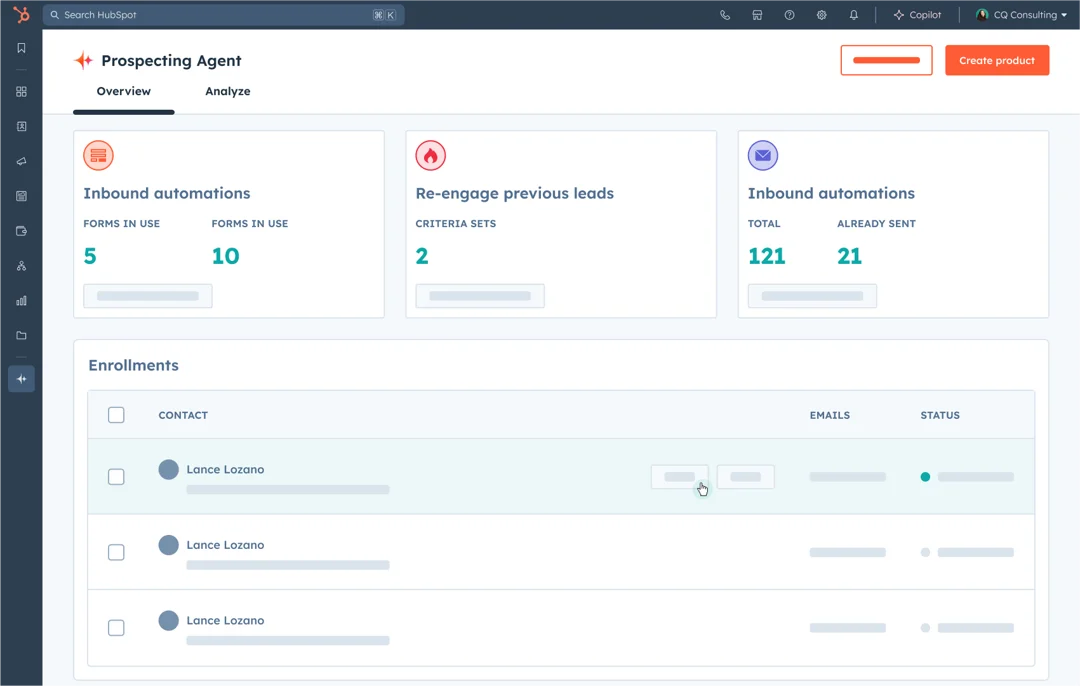Screen dimensions: 1080x686
Task: Open help via the question mark icon
Action: tap(789, 14)
